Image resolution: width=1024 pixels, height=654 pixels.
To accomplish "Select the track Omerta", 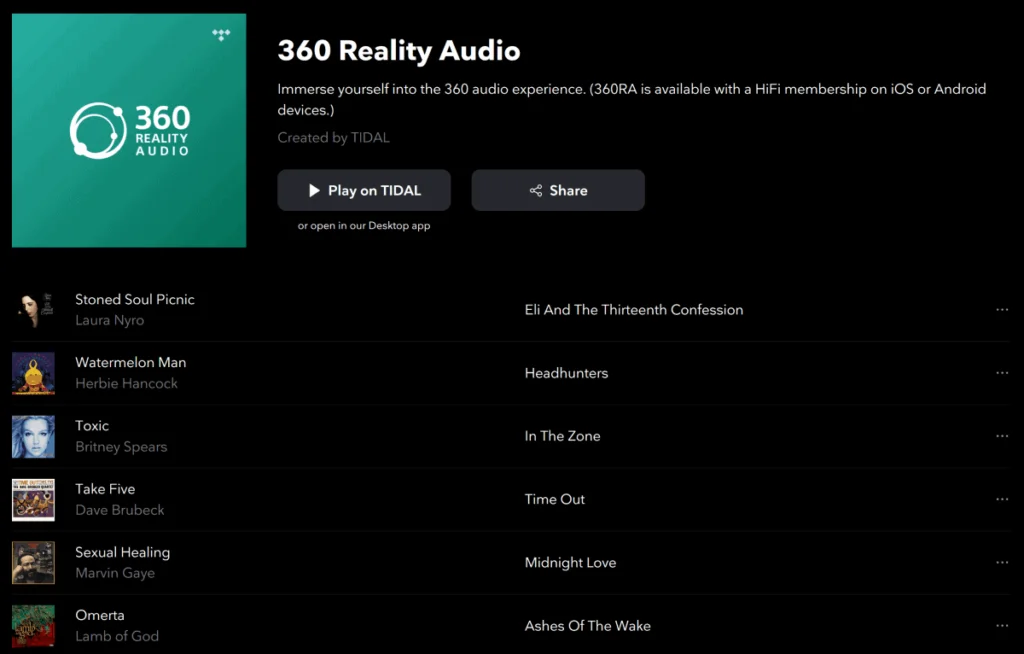I will [x=100, y=615].
